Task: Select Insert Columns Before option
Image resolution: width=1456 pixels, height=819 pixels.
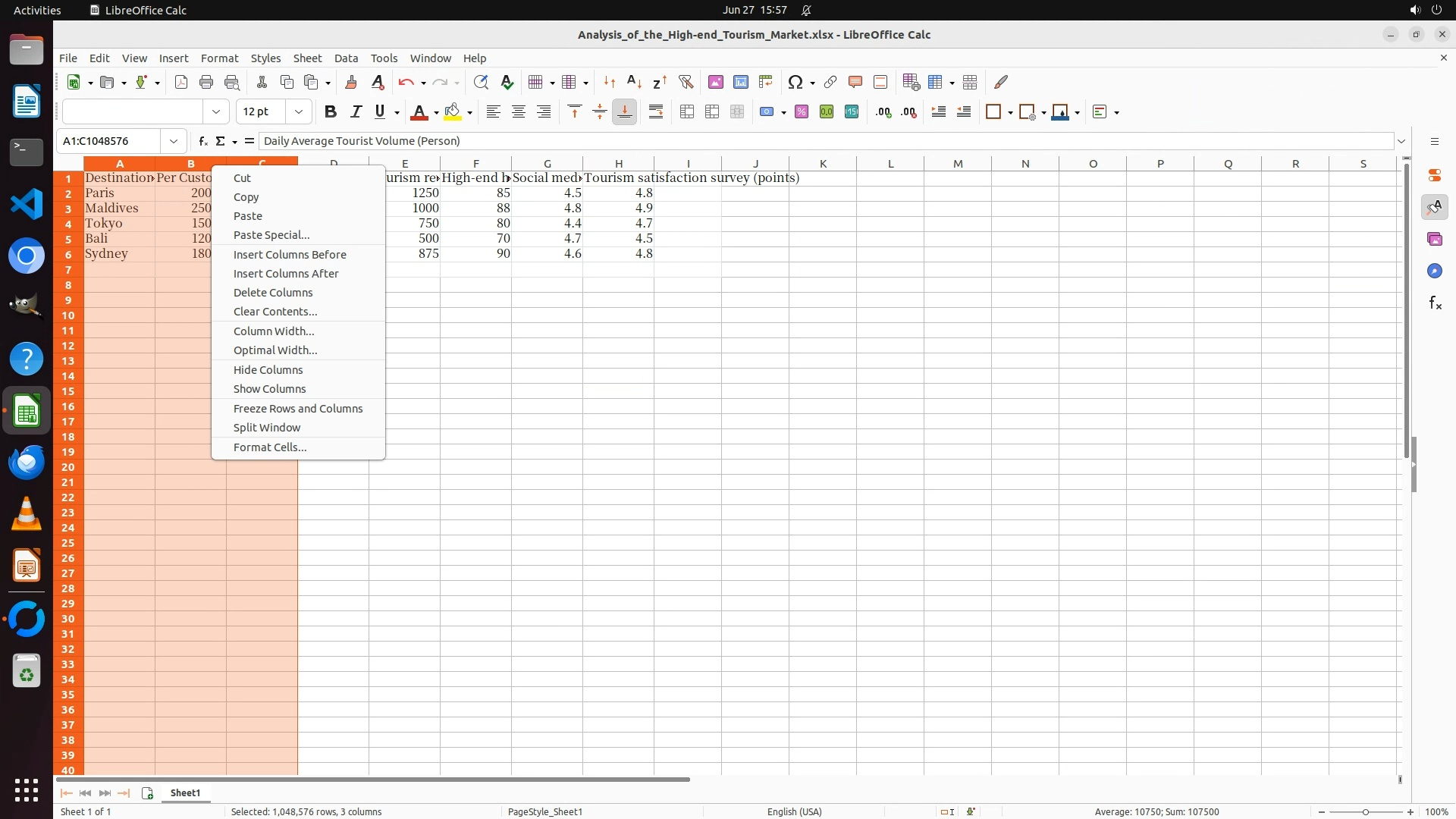Action: coord(290,254)
